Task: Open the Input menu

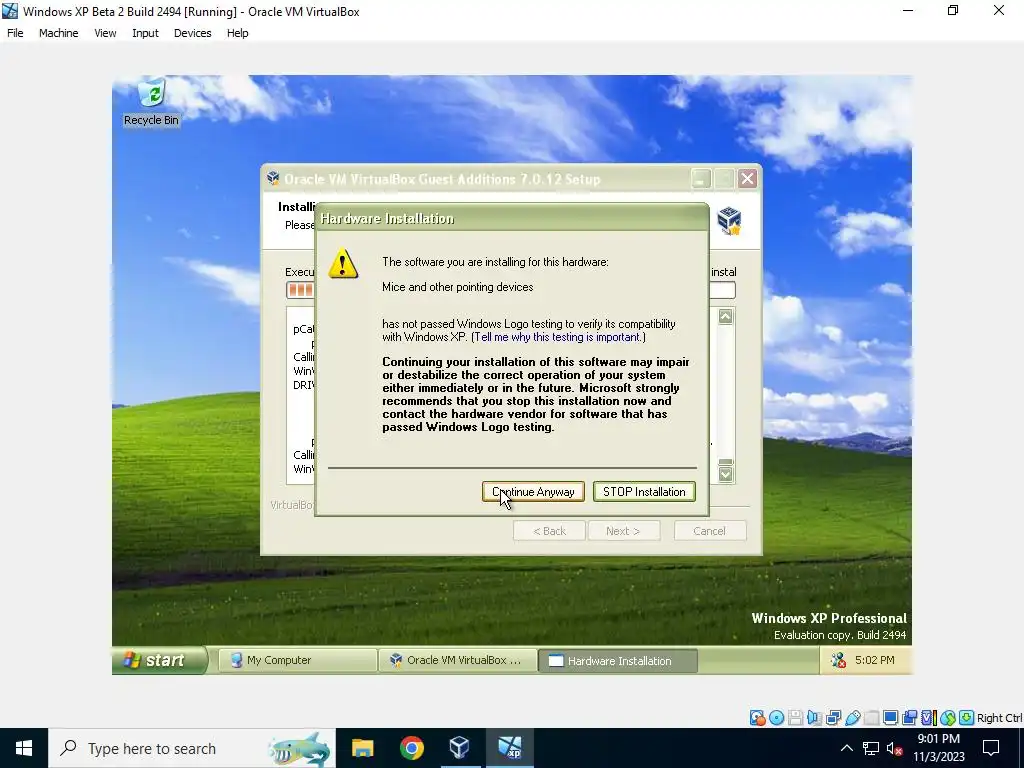Action: pyautogui.click(x=145, y=33)
